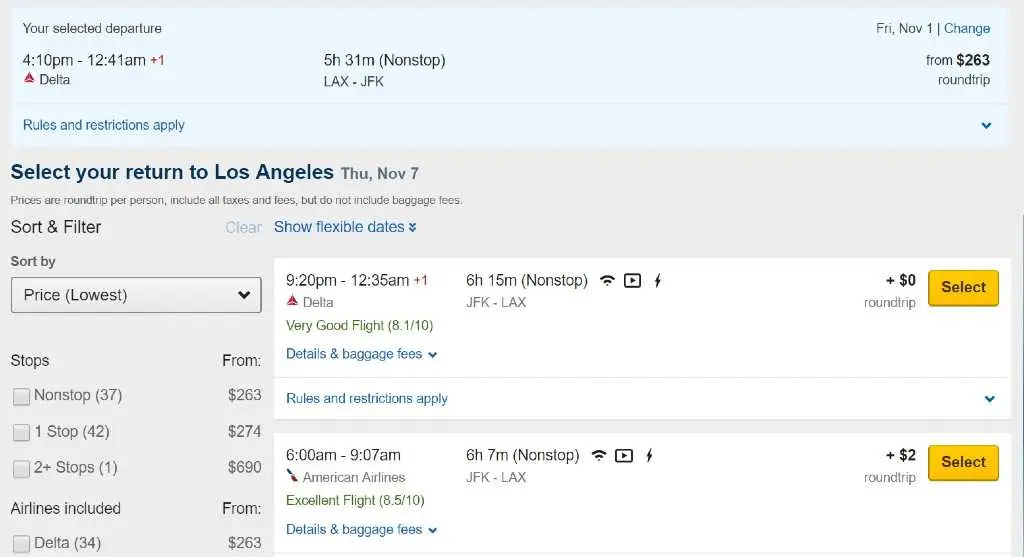The width and height of the screenshot is (1024, 557).
Task: Show flexible dates
Action: 345,227
